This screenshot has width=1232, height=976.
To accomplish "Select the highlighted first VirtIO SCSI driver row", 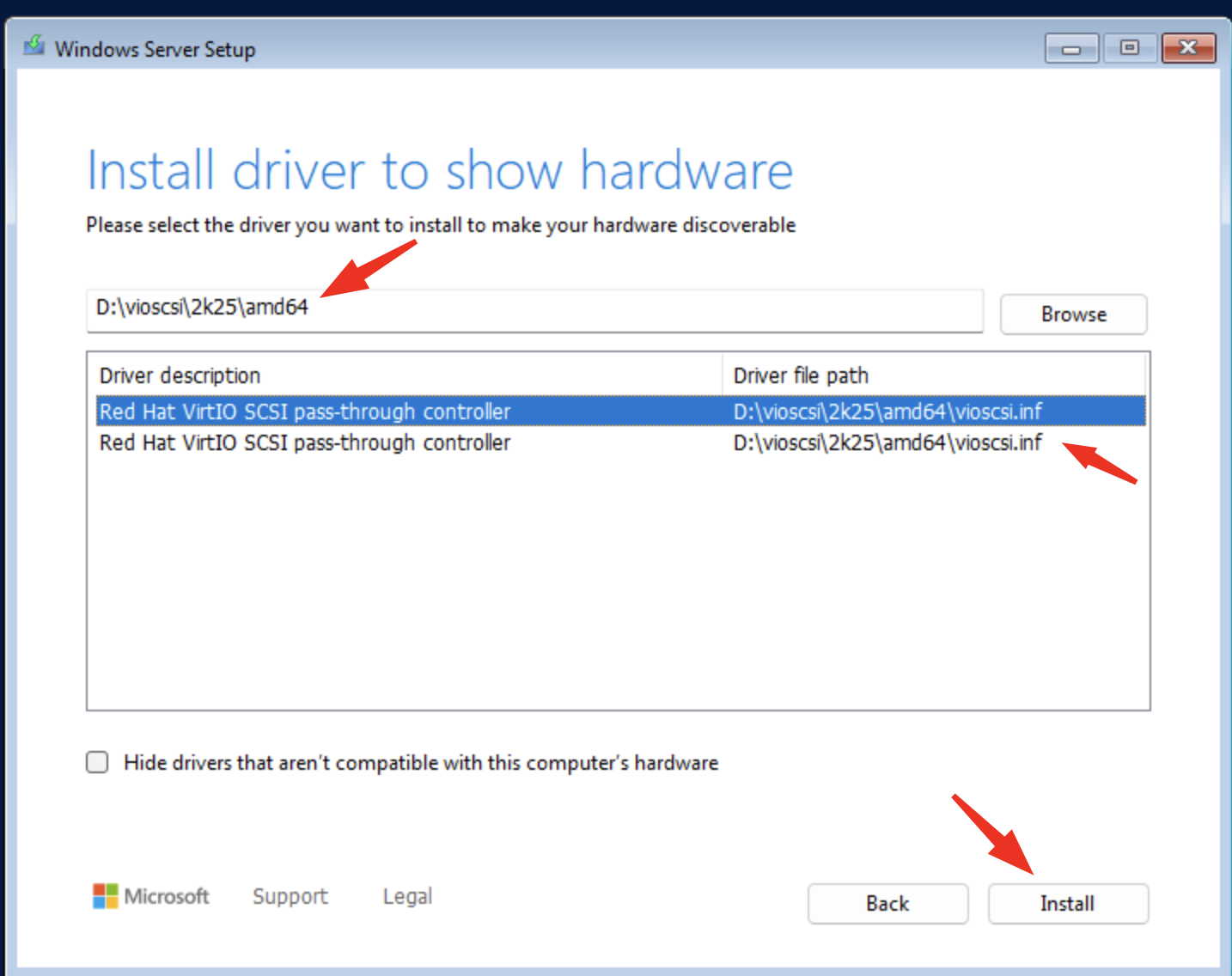I will click(305, 412).
